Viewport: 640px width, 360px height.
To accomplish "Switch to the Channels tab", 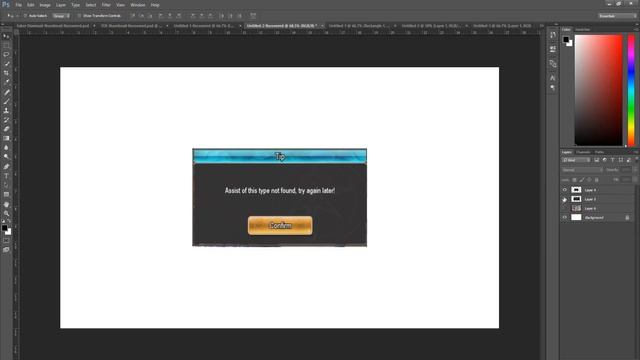I will [583, 152].
